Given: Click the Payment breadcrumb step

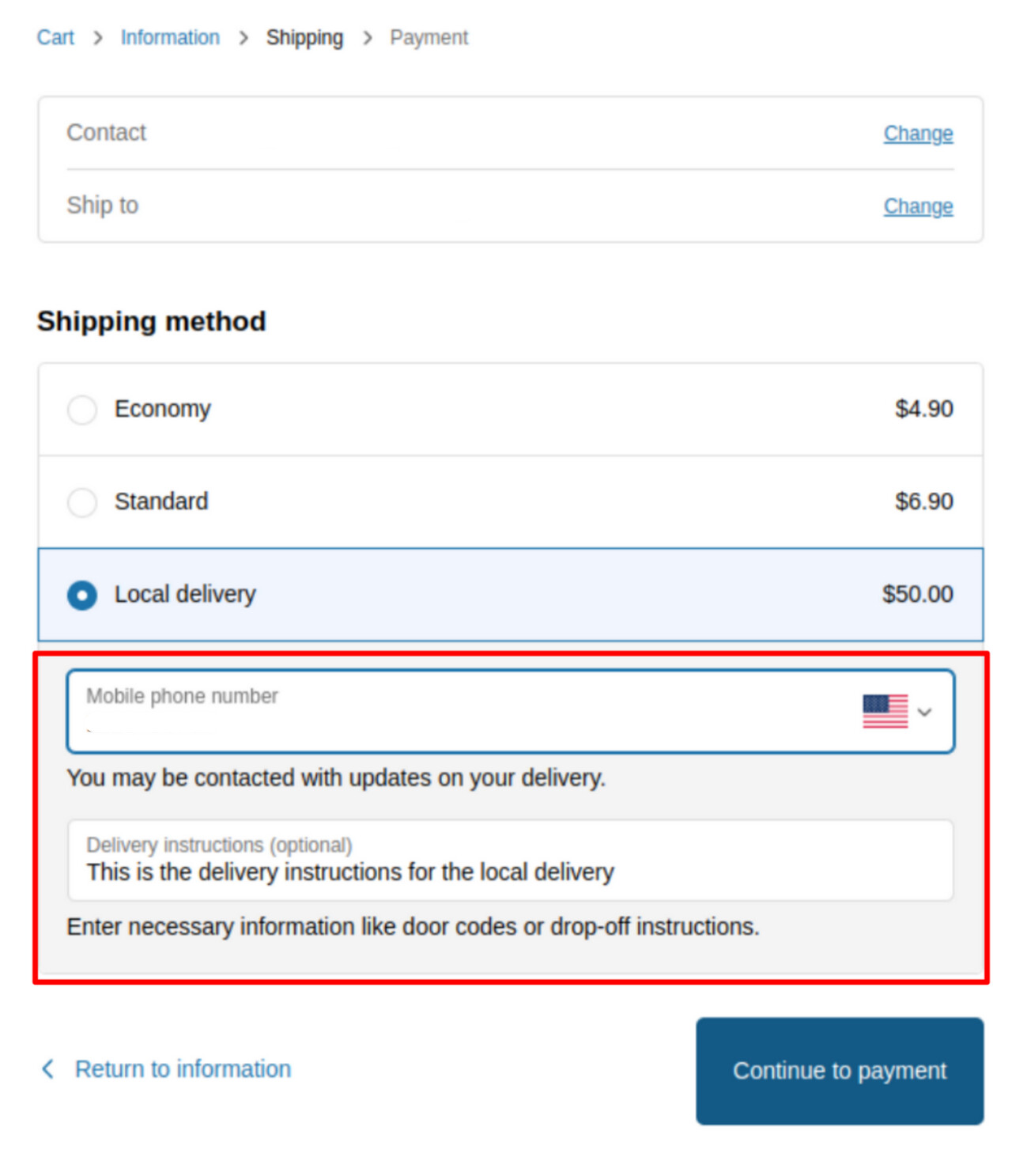Looking at the screenshot, I should tap(429, 37).
